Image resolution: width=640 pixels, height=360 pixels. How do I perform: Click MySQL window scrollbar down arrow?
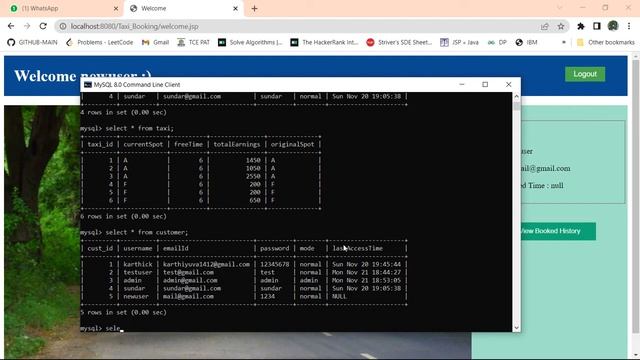coord(516,327)
